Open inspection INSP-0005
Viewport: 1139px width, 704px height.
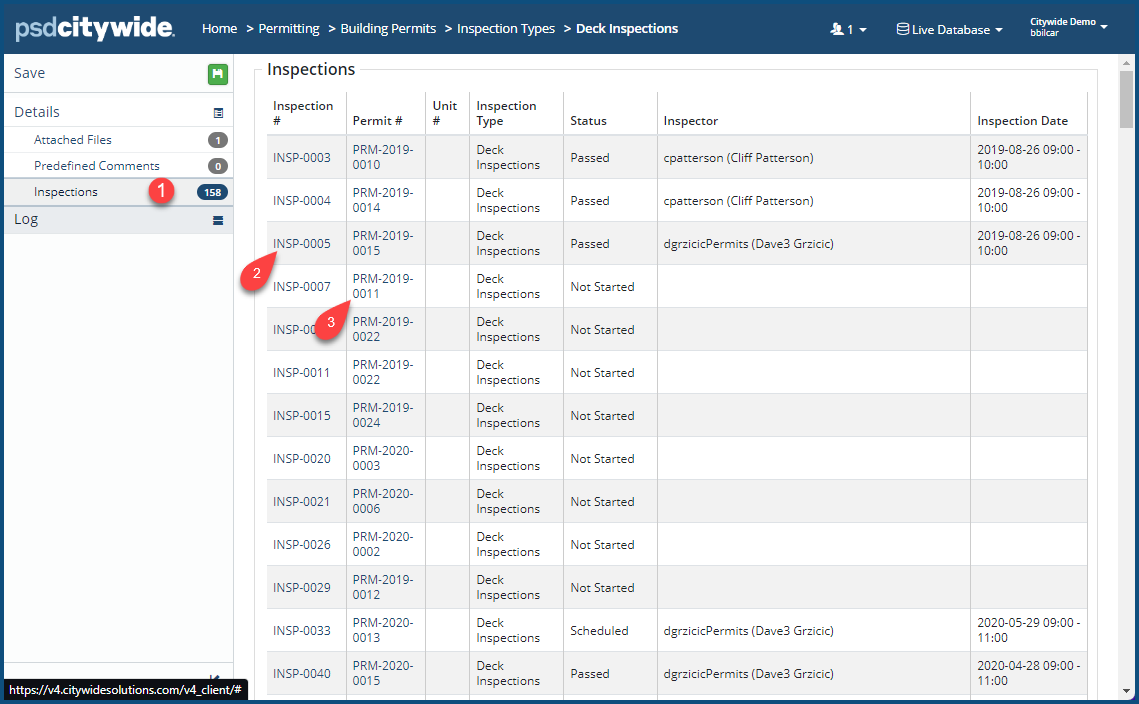[x=301, y=243]
